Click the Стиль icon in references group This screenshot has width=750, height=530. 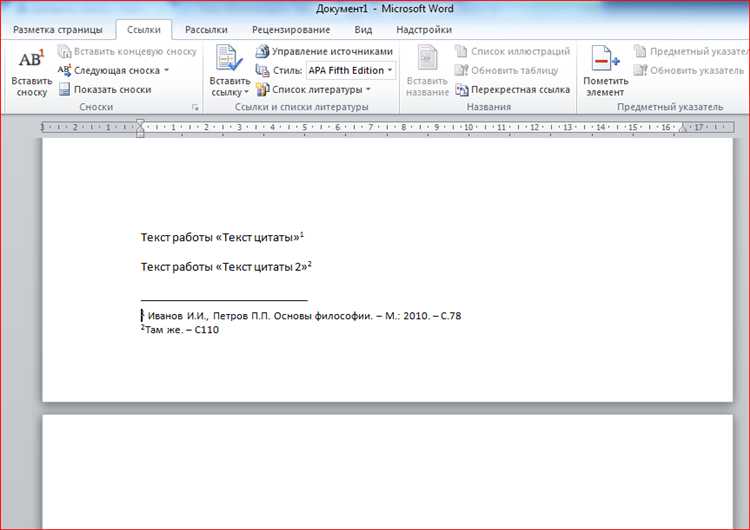tap(262, 70)
